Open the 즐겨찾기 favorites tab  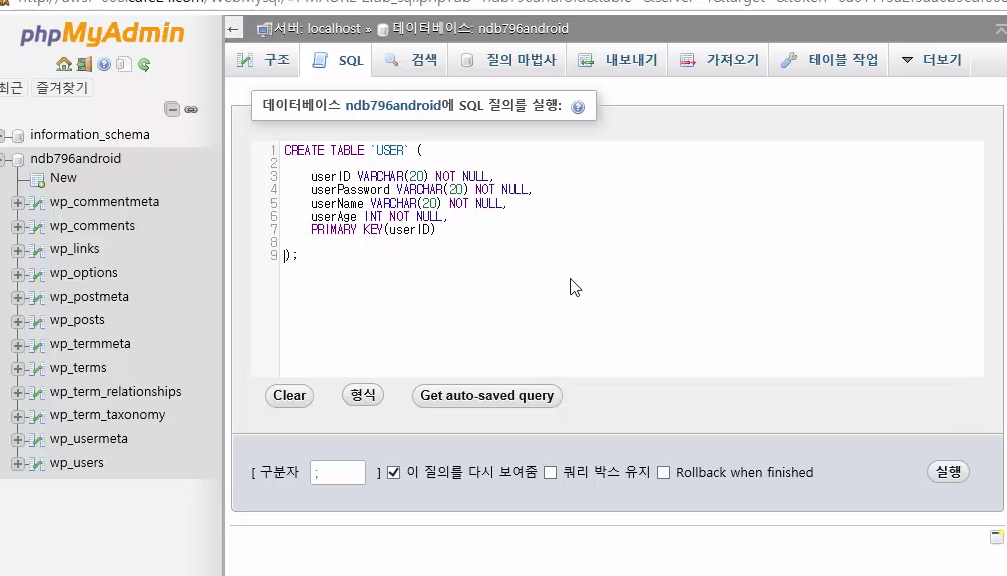point(62,87)
